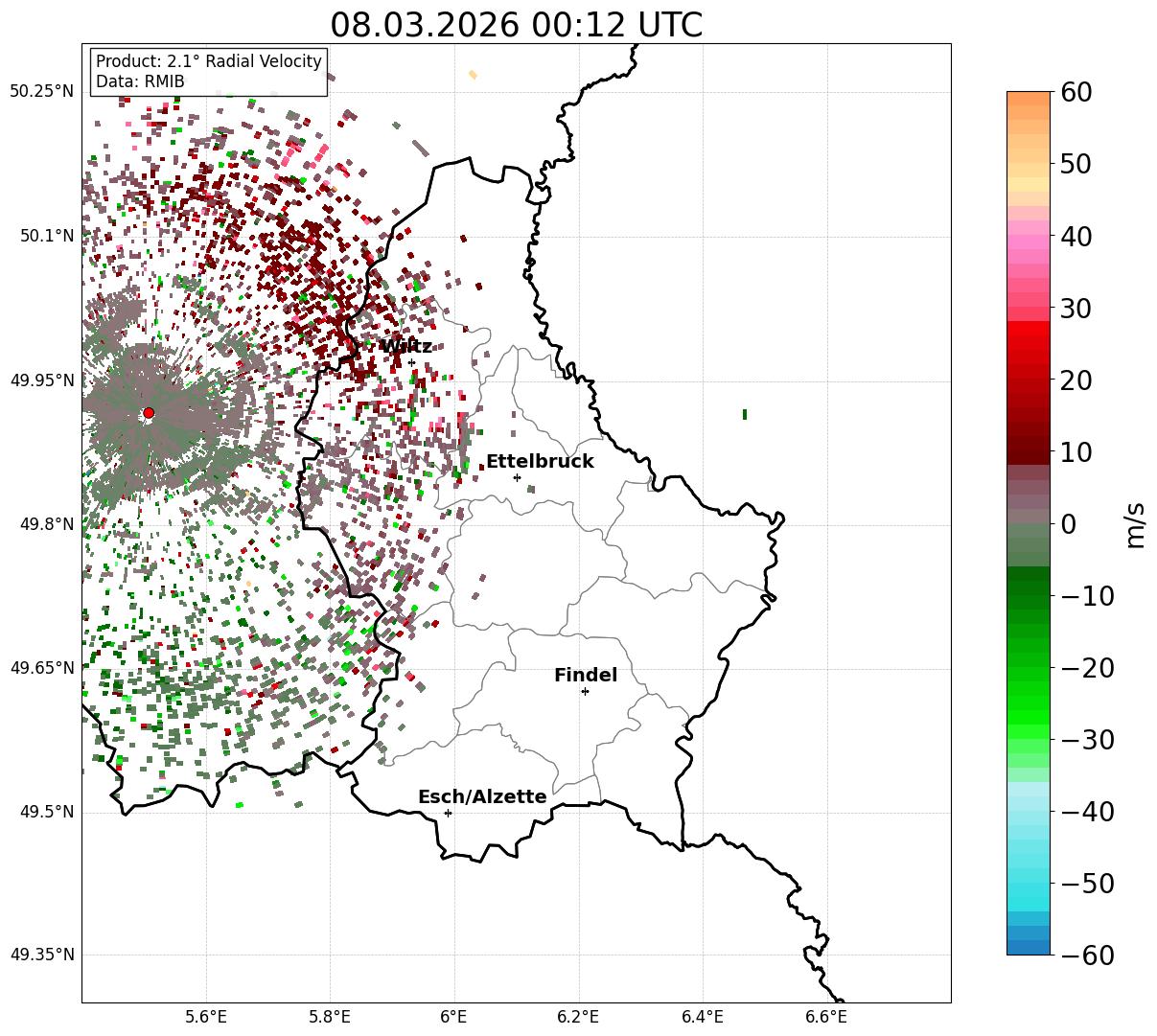Viewport: 1157px width, 1036px height.
Task: Click the 5.8°E longitude label
Action: [331, 1016]
